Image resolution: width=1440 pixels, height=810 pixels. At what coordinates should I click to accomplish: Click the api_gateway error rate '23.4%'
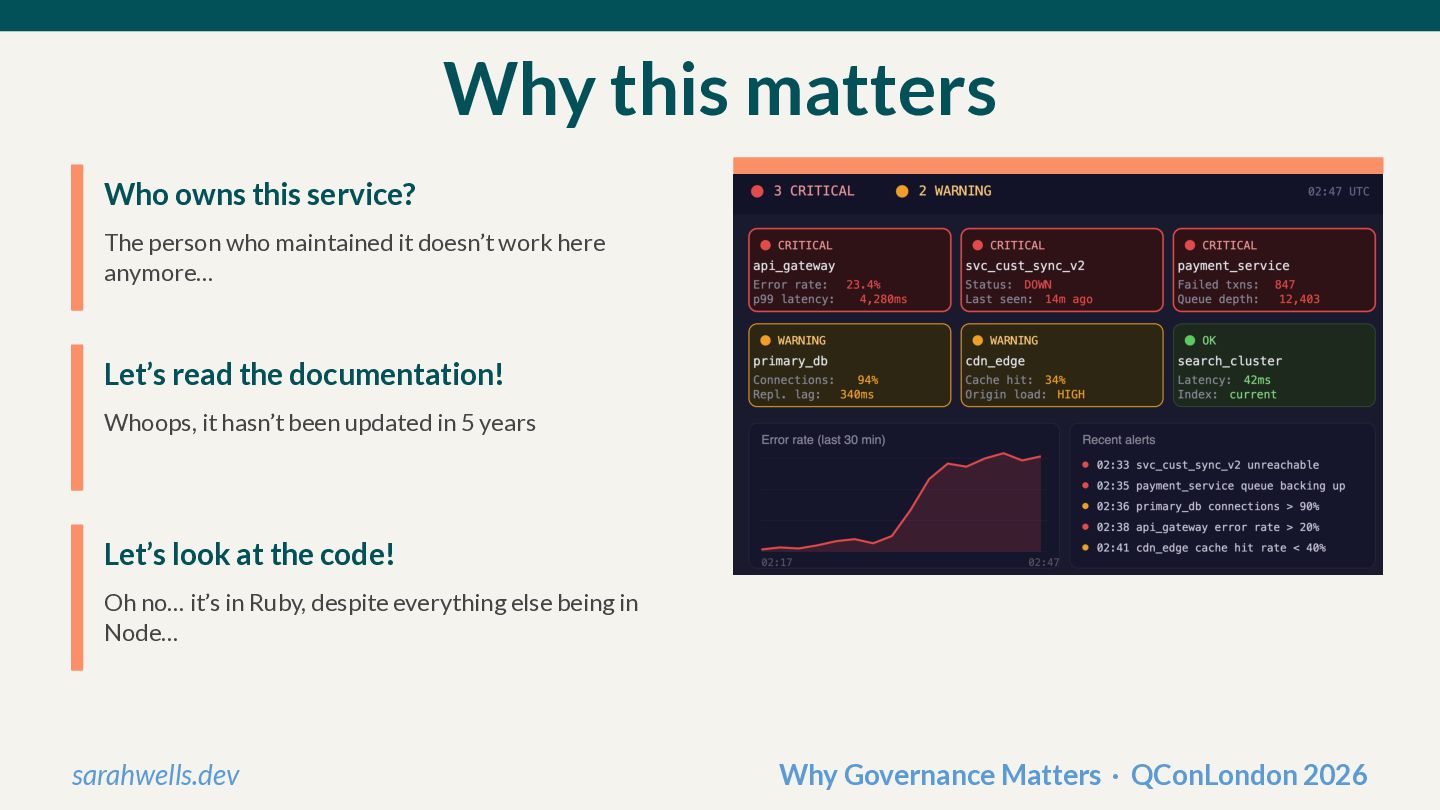(x=863, y=285)
